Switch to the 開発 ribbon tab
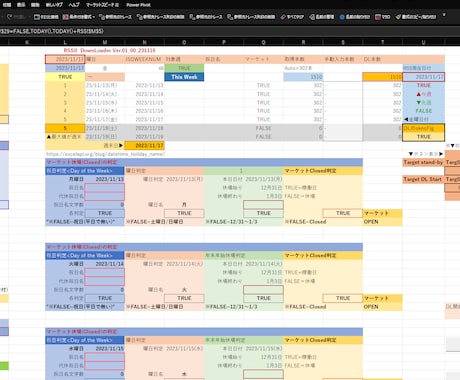This screenshot has height=380, width=460. coord(35,5)
